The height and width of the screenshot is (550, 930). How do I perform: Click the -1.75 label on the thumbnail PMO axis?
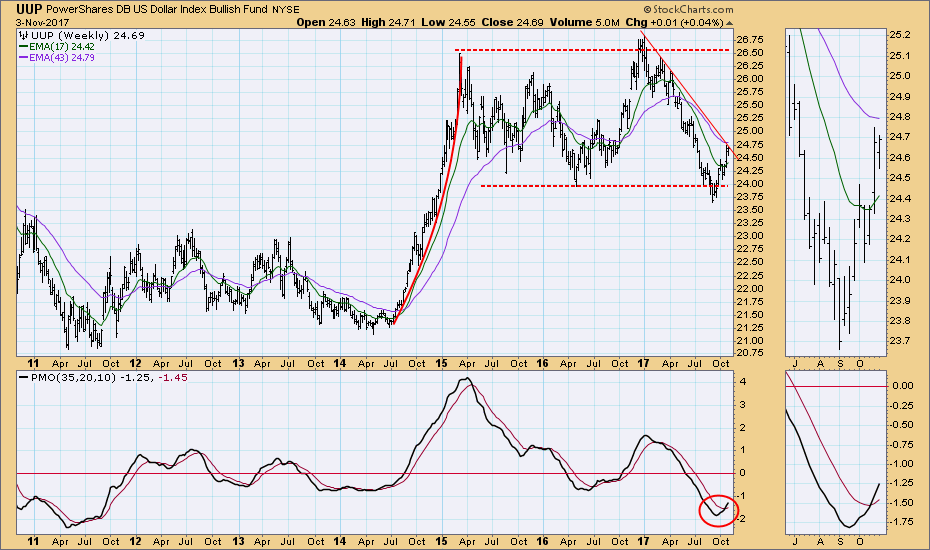click(903, 522)
